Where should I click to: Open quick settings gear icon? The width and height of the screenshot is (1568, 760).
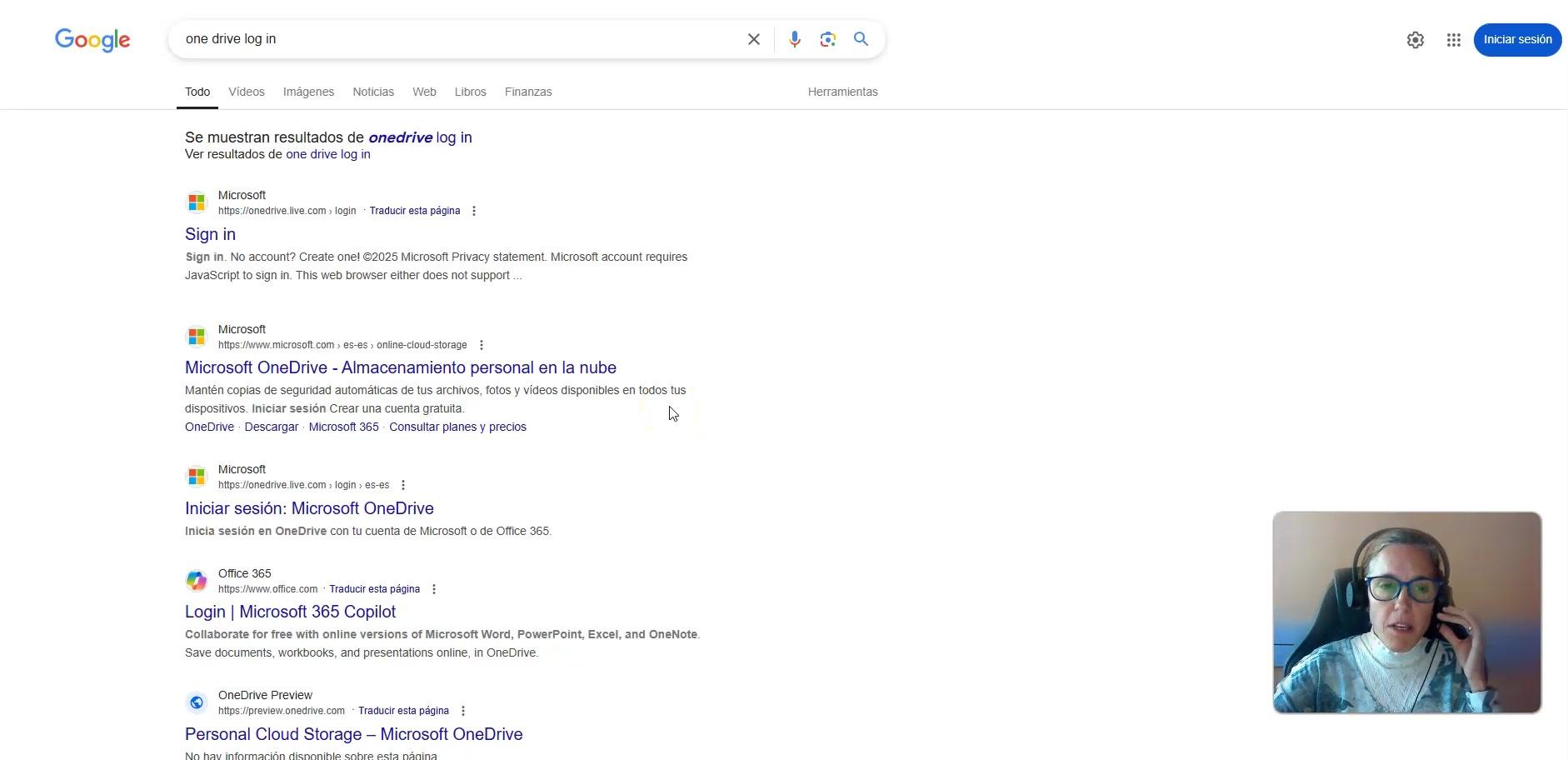pyautogui.click(x=1416, y=40)
